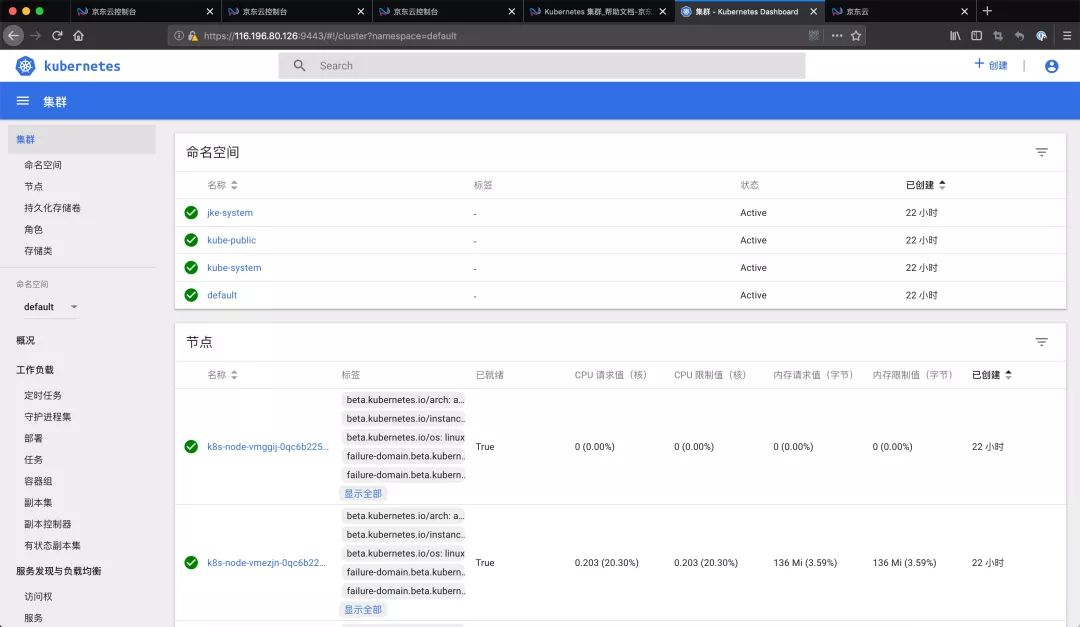Open 守护进程集 in sidebar
Image resolution: width=1080 pixels, height=627 pixels.
click(x=48, y=417)
